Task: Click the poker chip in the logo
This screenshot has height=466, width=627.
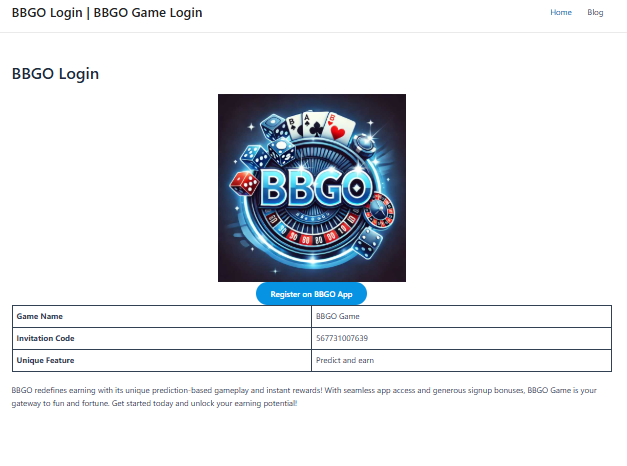Action: click(x=365, y=144)
